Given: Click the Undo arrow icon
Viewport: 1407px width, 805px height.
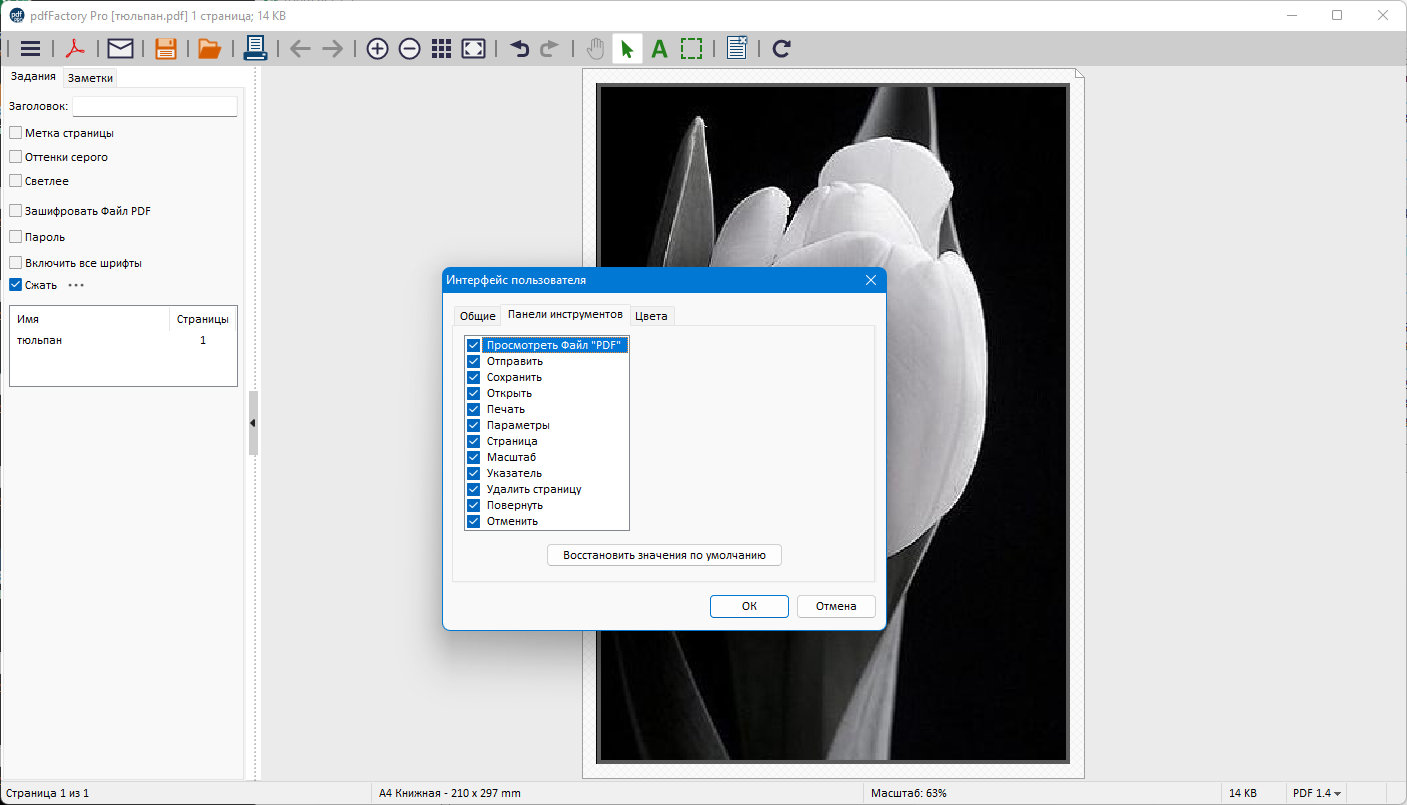Looking at the screenshot, I should click(x=519, y=48).
